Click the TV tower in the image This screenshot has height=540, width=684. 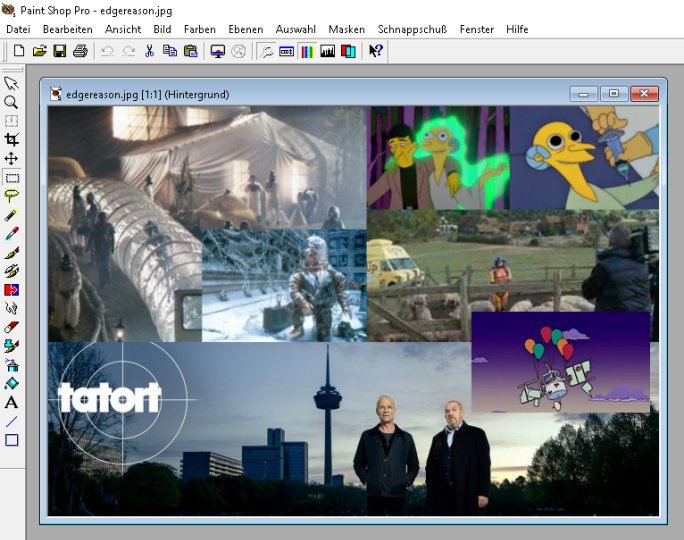coord(328,414)
